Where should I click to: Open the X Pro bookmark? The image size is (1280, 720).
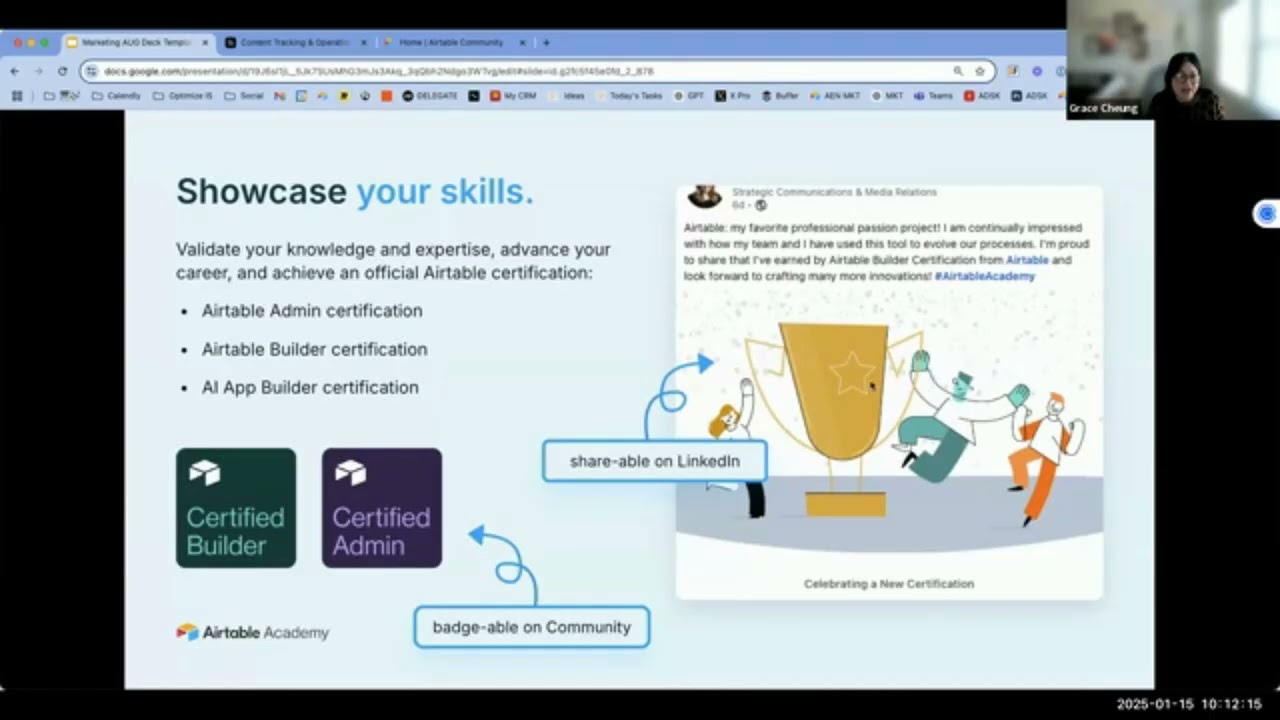tap(733, 96)
